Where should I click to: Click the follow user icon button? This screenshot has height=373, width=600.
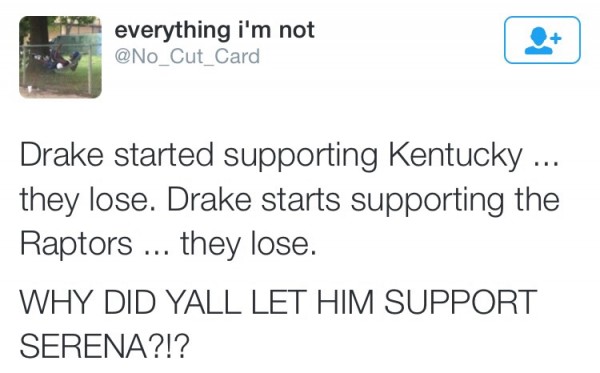pos(542,40)
